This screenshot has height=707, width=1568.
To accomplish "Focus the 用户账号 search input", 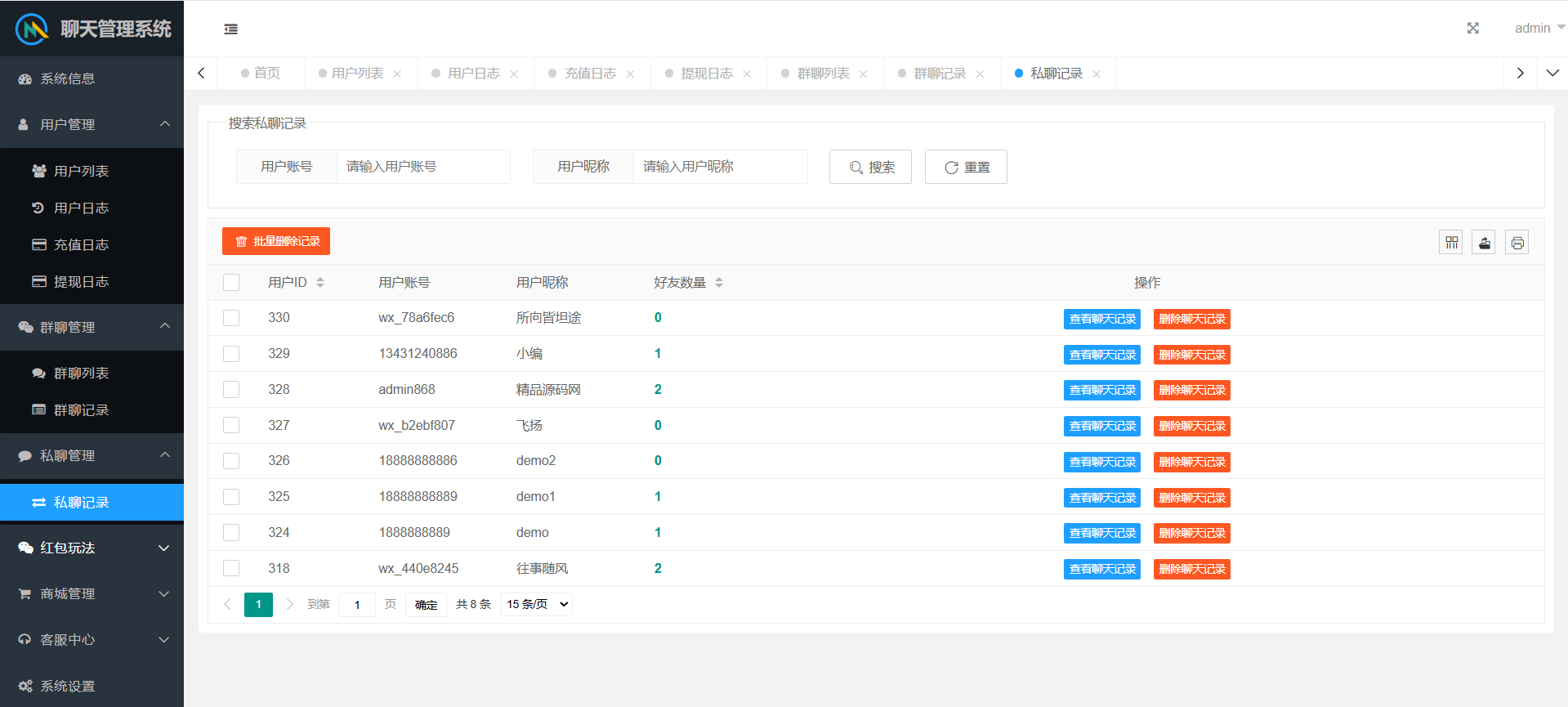I will click(x=423, y=167).
